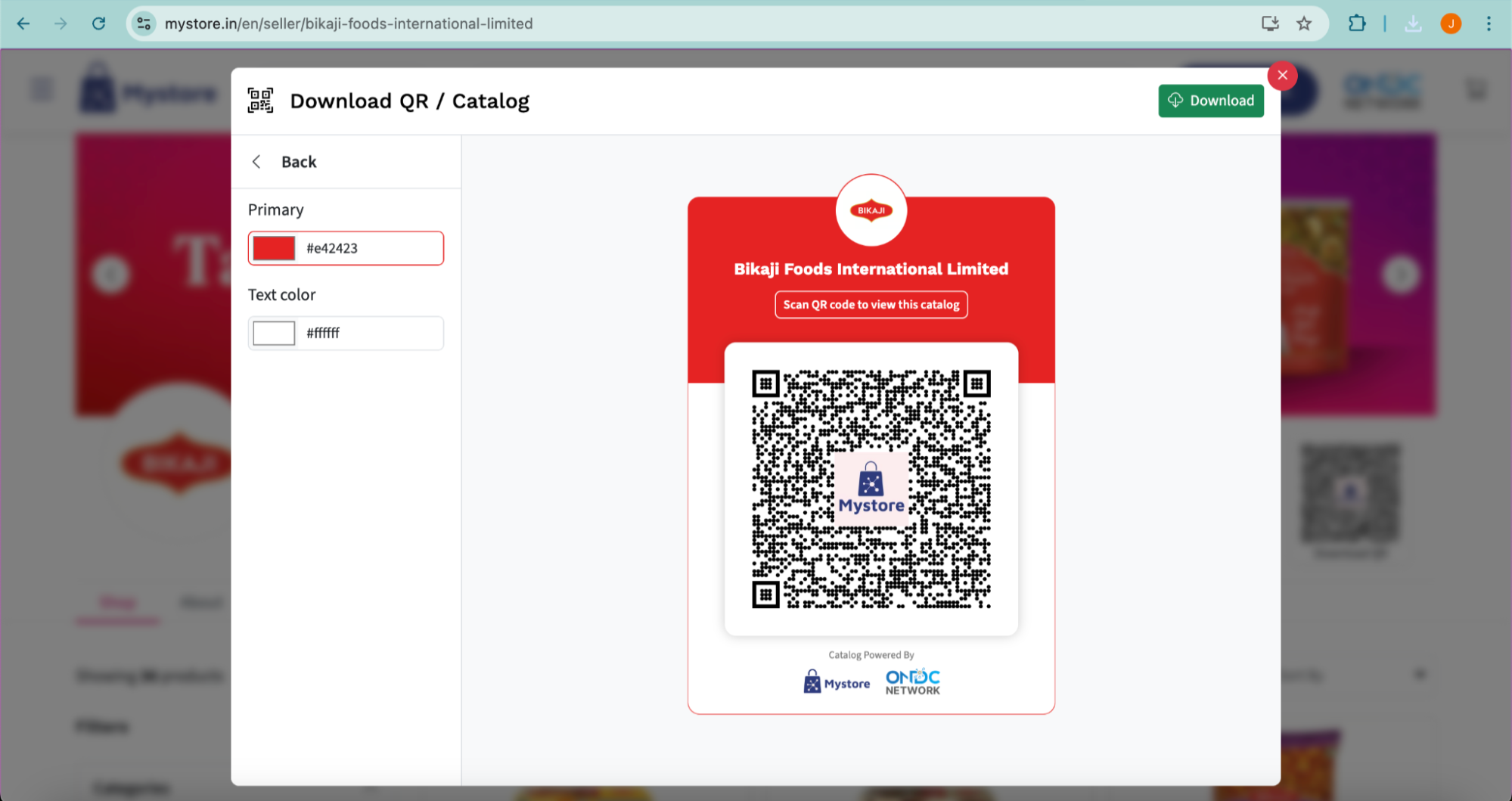Image resolution: width=1512 pixels, height=801 pixels.
Task: Click the QR code icon in dialog header
Action: (260, 101)
